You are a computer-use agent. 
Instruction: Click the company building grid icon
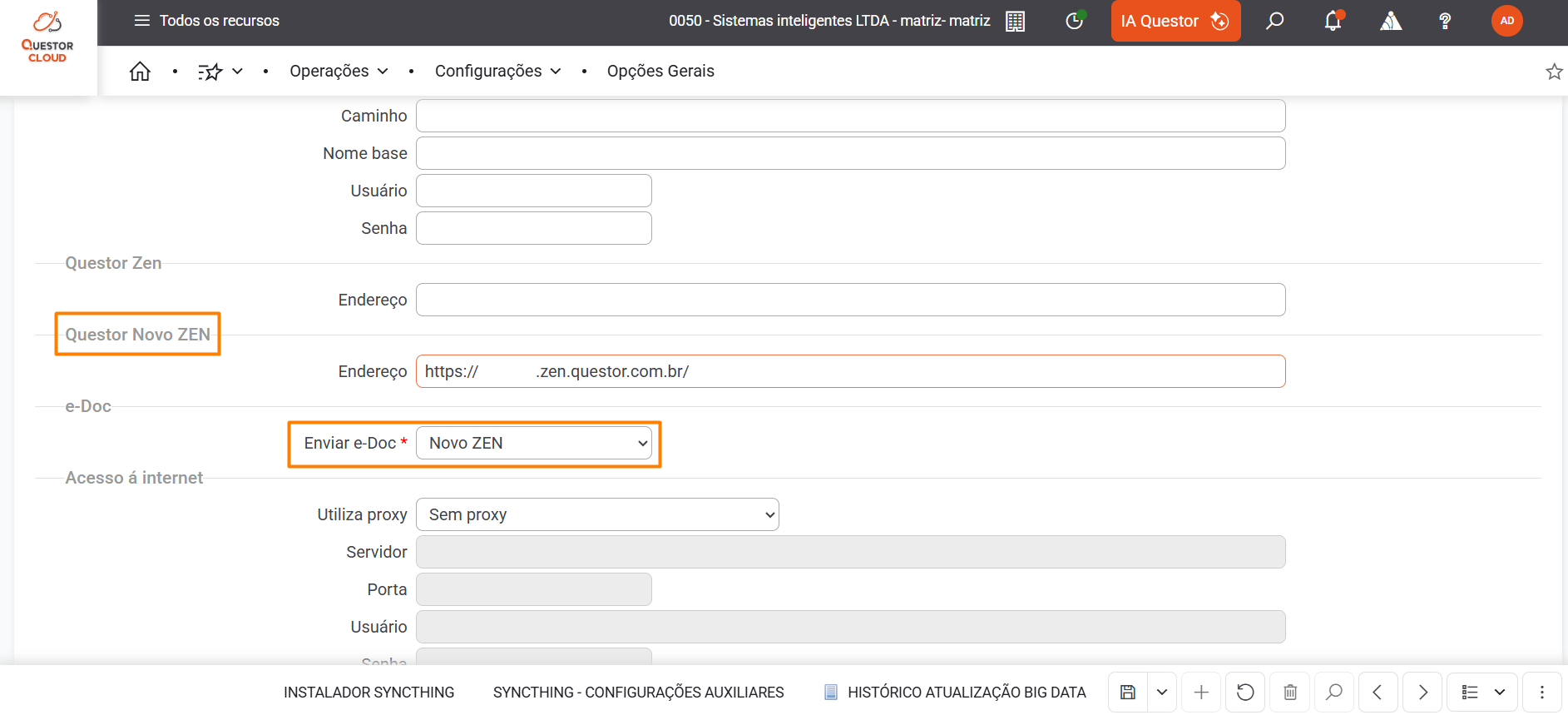pos(1015,21)
